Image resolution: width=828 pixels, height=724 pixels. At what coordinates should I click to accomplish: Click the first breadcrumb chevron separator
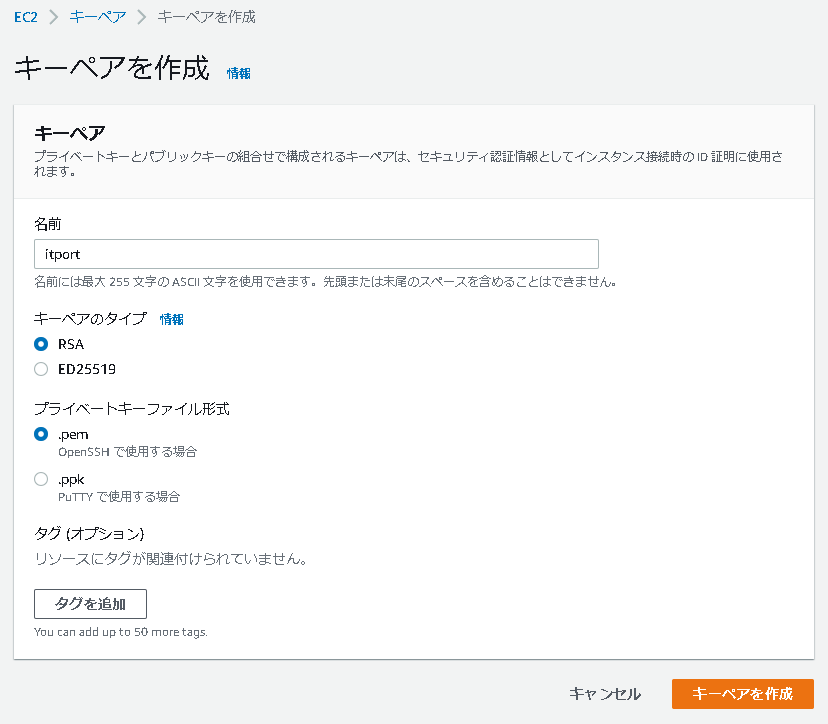53,17
